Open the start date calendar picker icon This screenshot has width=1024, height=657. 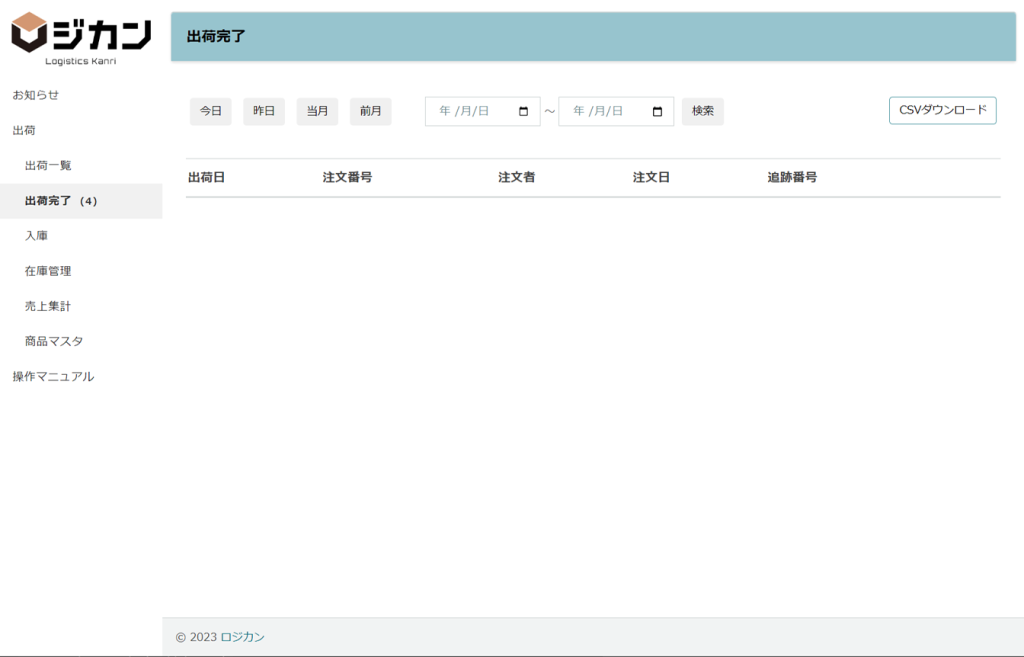(524, 112)
